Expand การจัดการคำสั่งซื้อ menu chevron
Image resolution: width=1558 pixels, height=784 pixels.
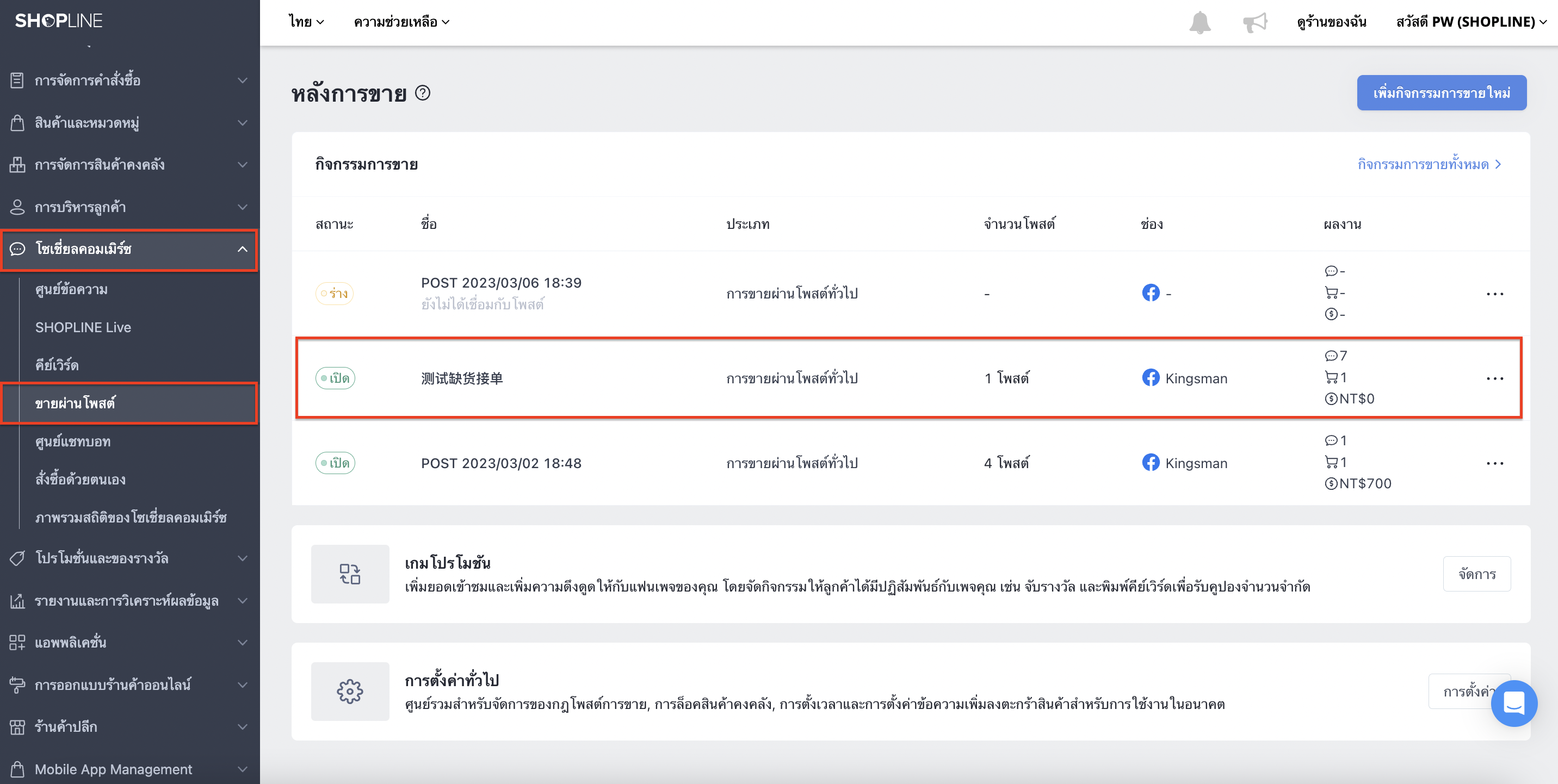point(243,80)
